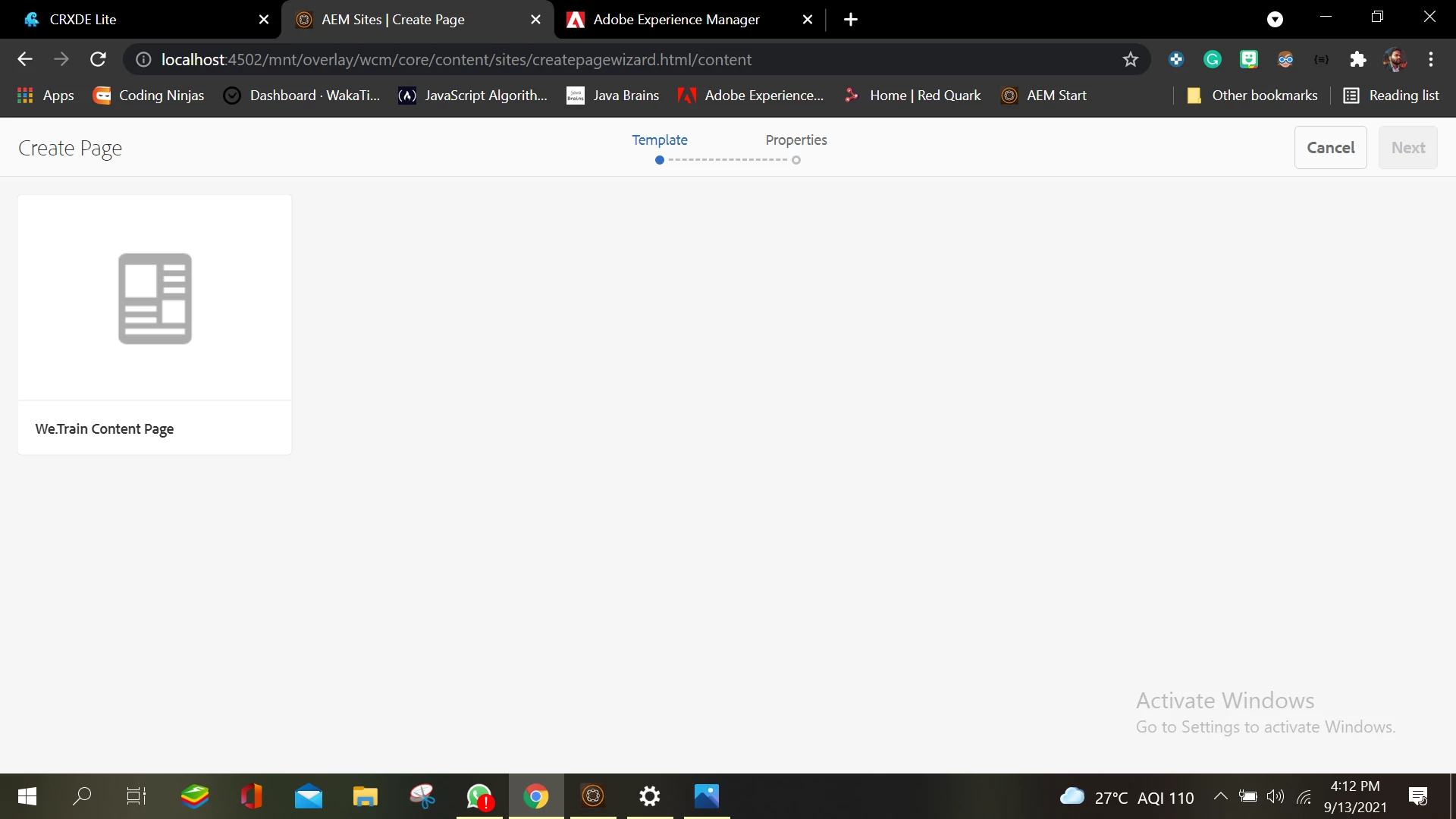The height and width of the screenshot is (819, 1456).
Task: Open WhatsApp from the taskbar
Action: (479, 796)
